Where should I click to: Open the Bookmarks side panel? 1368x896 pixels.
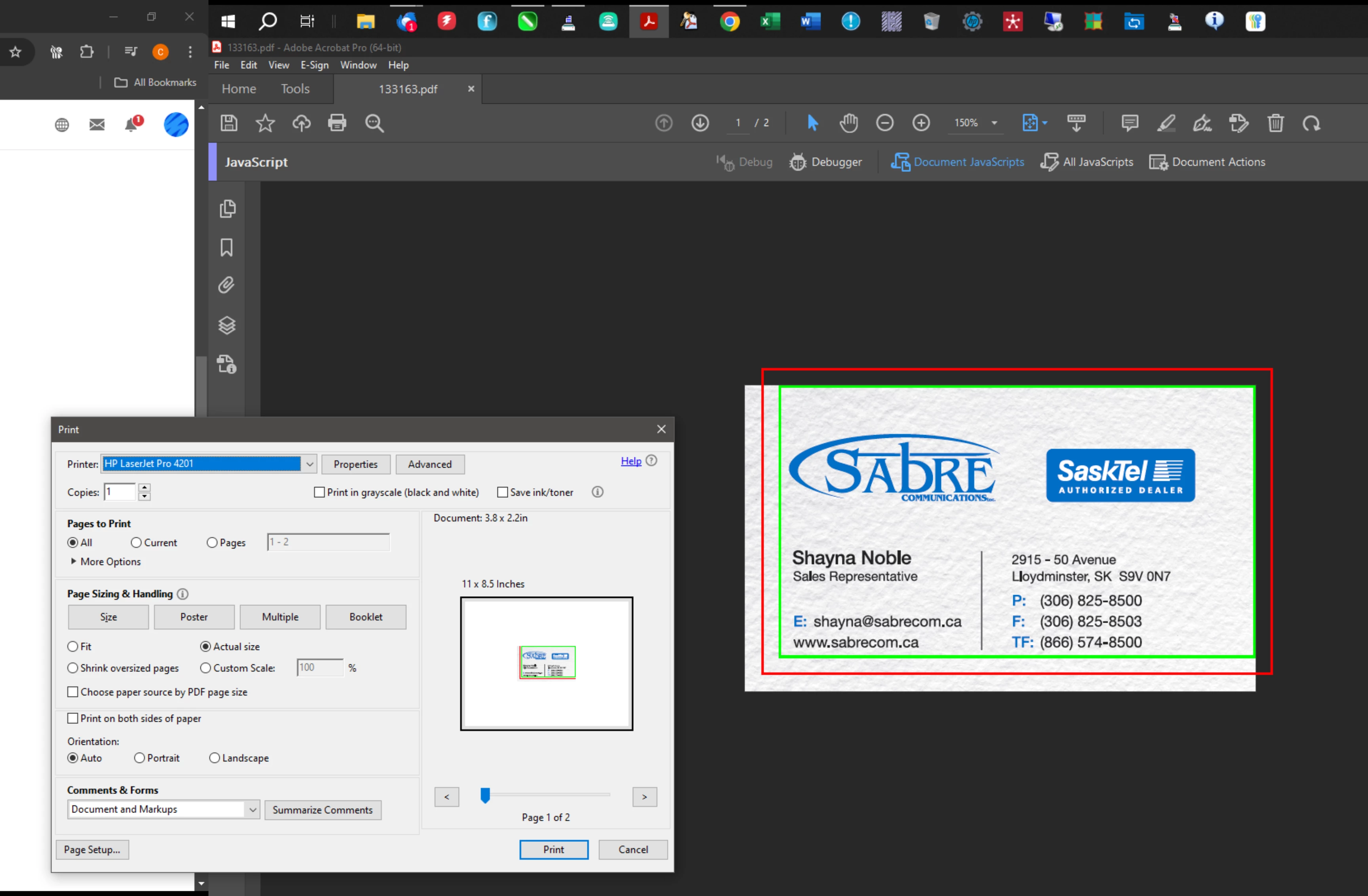point(227,248)
